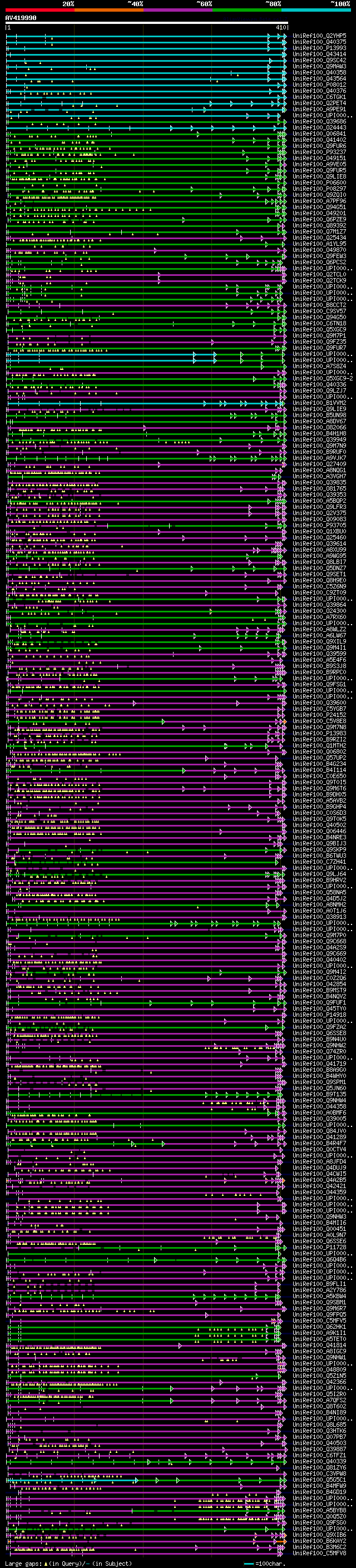Select hit label UniRef100_Q40376
The height and width of the screenshot is (1568, 356).
coord(319,91)
